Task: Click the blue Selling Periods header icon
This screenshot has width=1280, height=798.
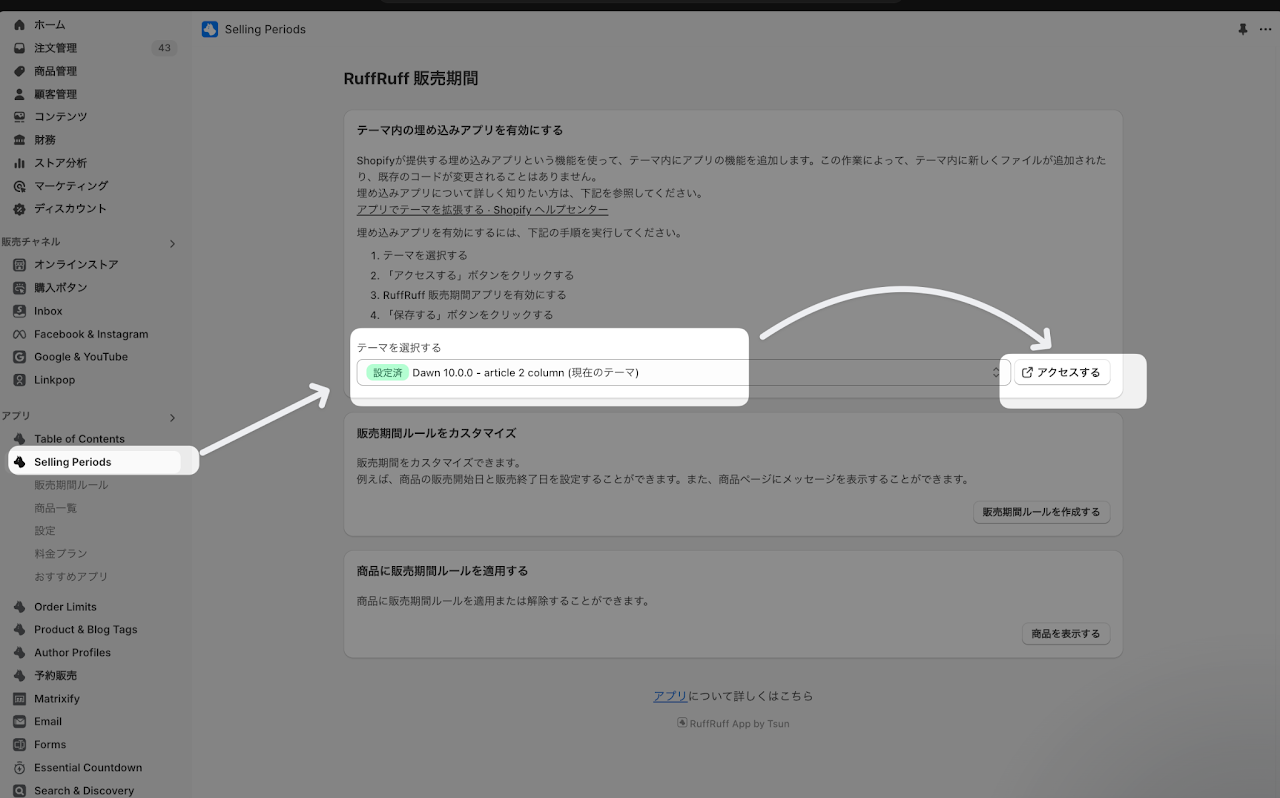Action: point(209,30)
